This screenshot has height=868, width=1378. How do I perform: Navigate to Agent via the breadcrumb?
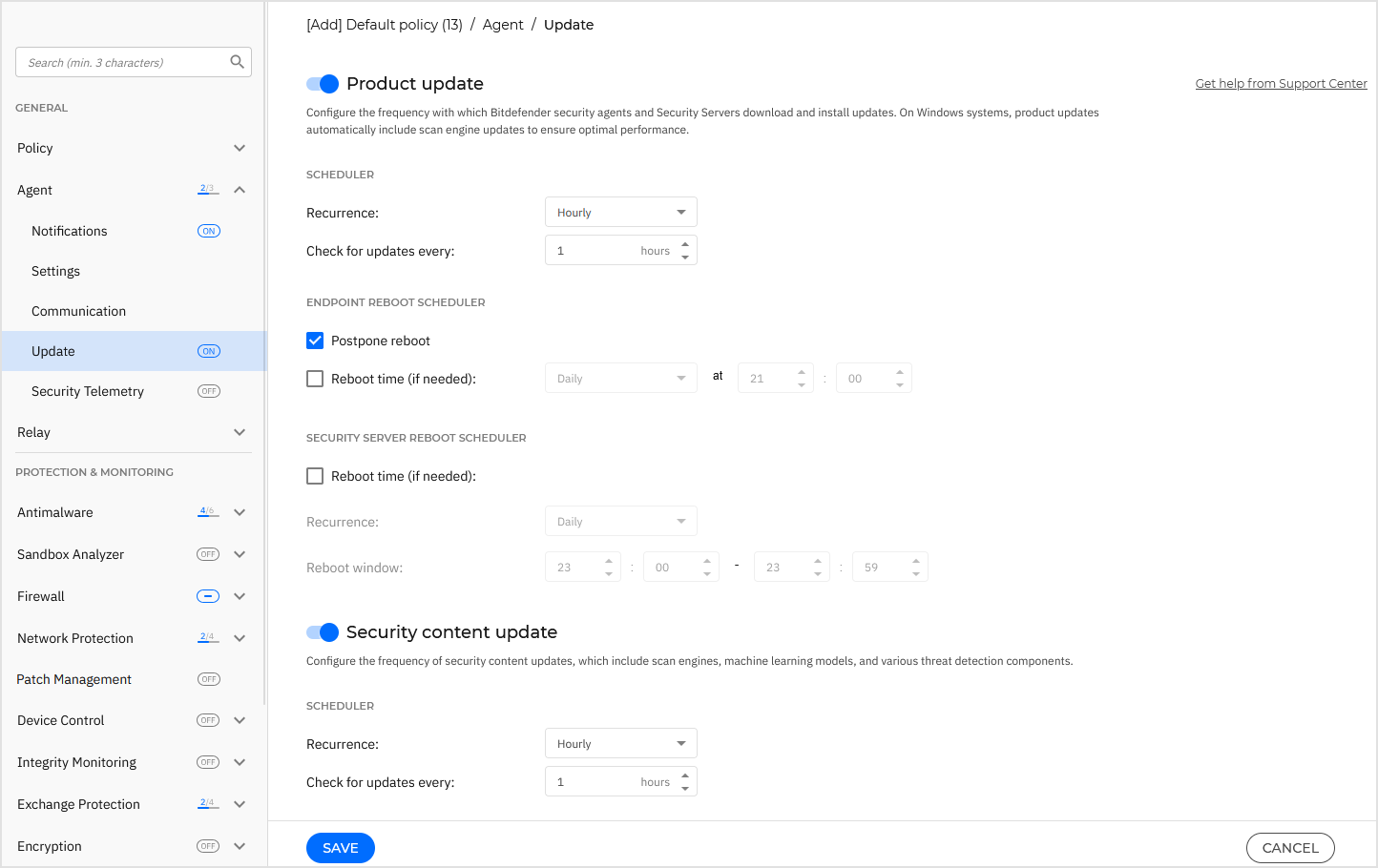click(x=503, y=24)
